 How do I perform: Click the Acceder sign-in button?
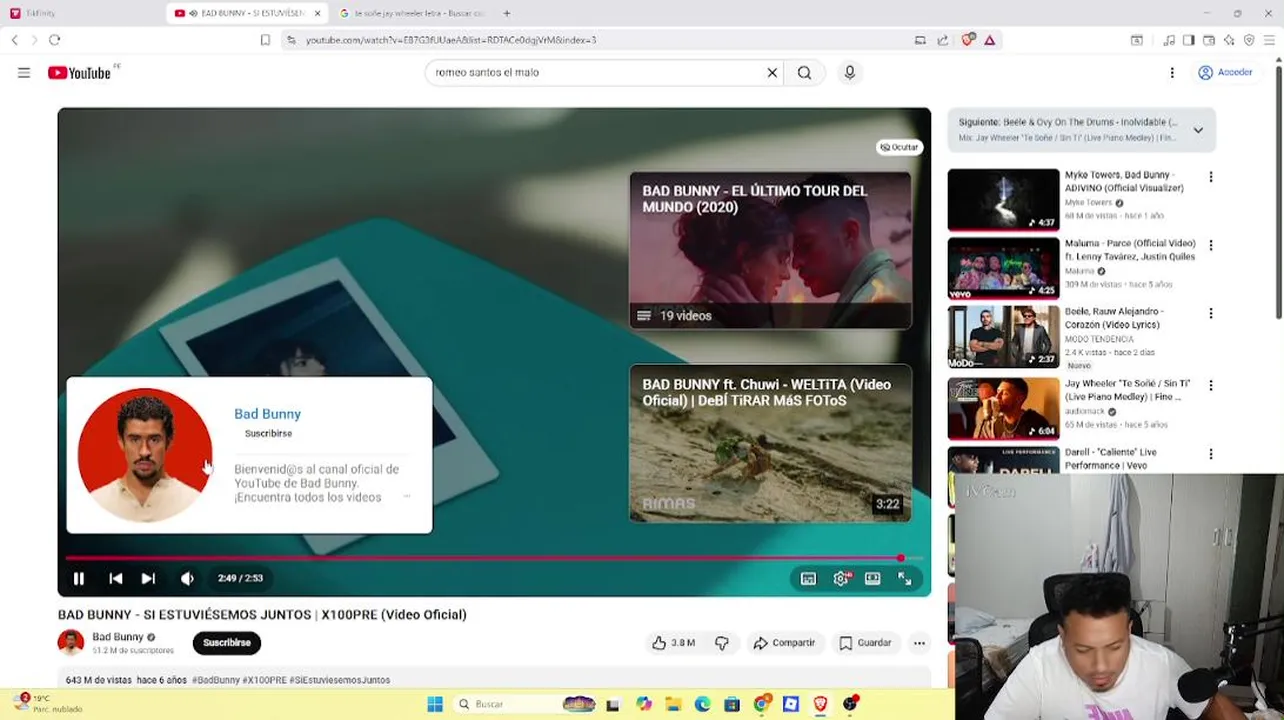(x=1226, y=72)
